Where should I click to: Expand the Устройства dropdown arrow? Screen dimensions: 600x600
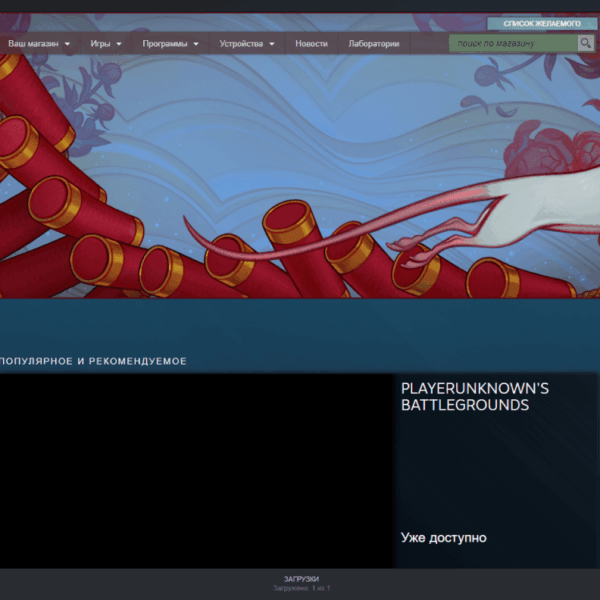(x=272, y=44)
